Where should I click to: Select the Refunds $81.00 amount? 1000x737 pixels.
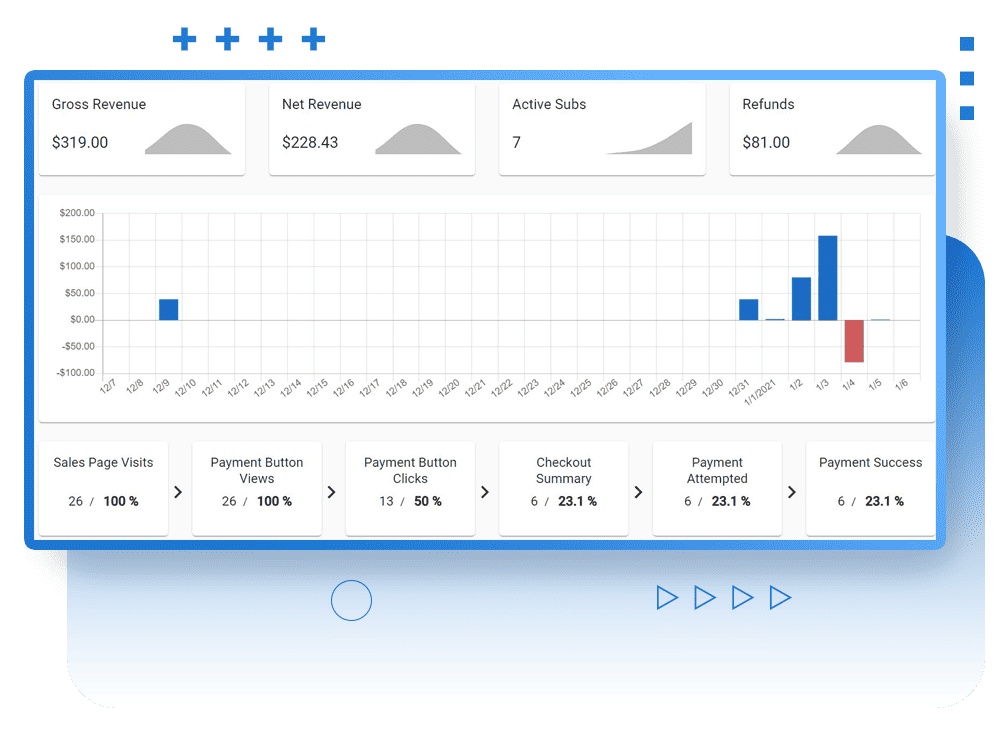[x=766, y=143]
